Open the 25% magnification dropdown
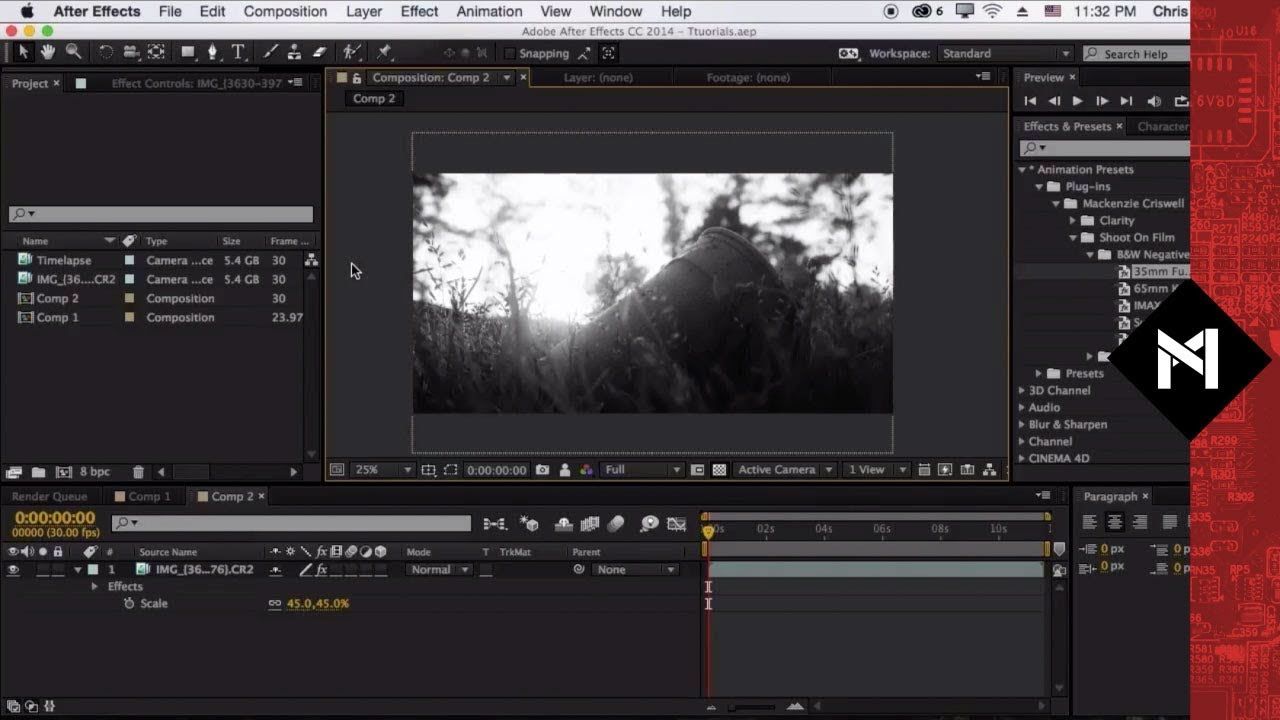The image size is (1280, 720). coord(383,470)
